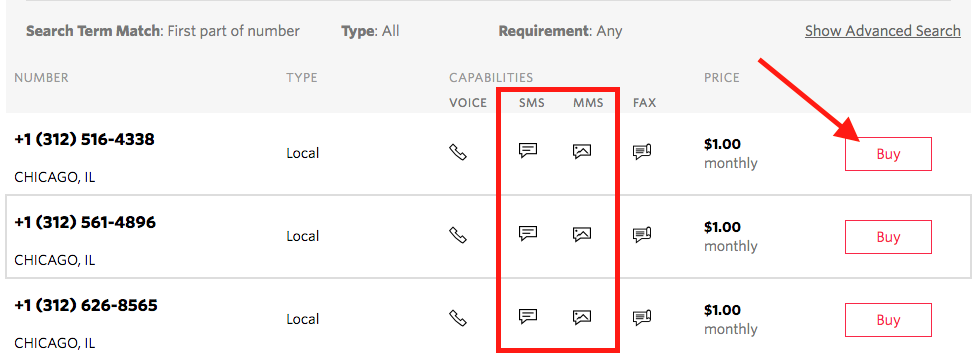The height and width of the screenshot is (361, 975).
Task: Buy the number +1 (312) 561-4896
Action: tap(888, 237)
